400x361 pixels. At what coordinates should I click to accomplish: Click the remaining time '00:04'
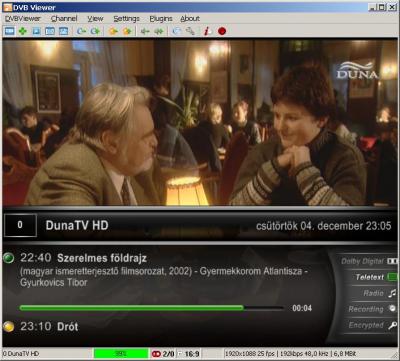click(x=302, y=308)
